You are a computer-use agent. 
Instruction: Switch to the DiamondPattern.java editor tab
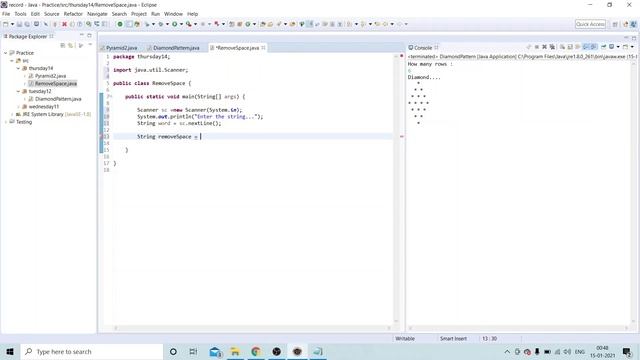(174, 48)
